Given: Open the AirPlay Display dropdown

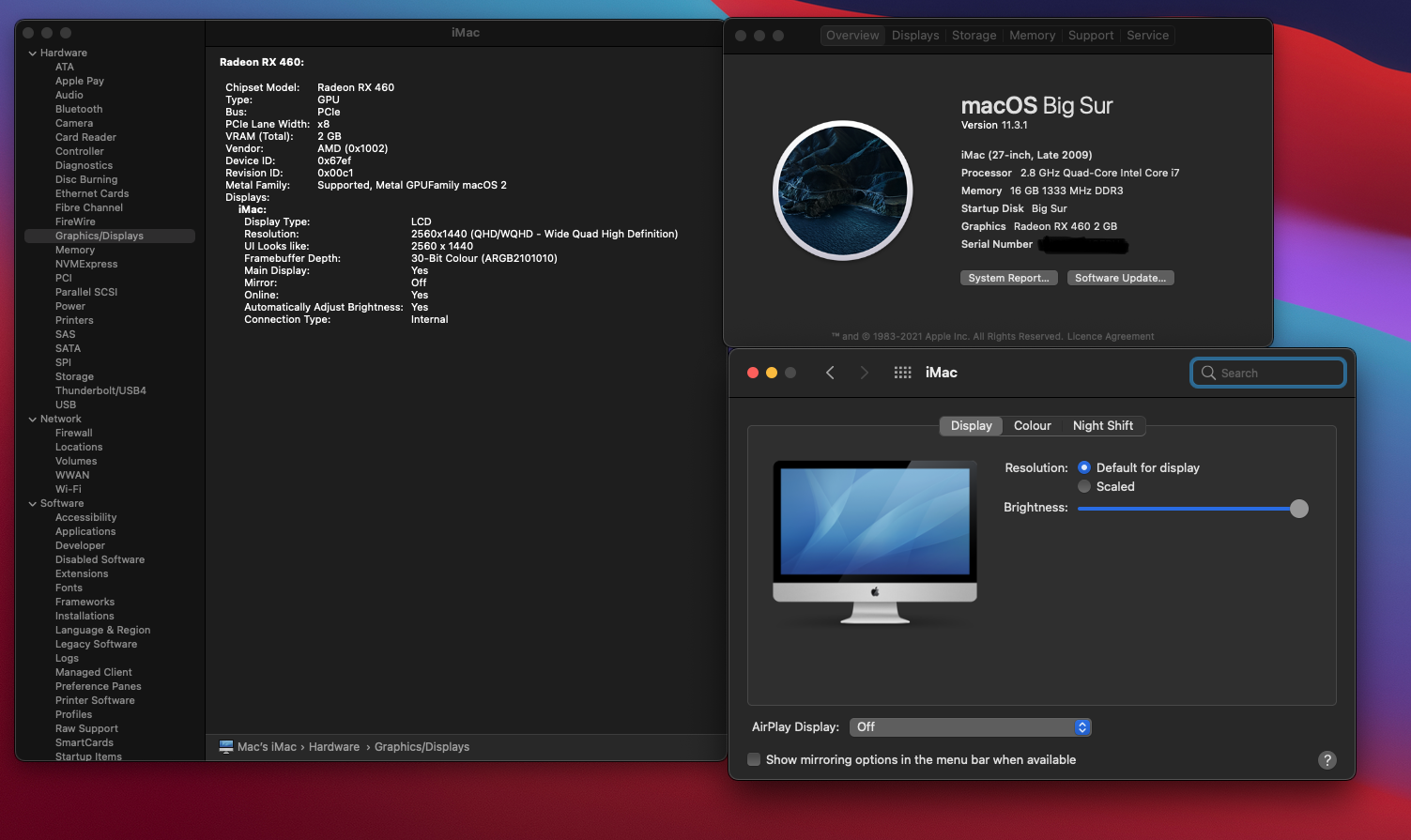Looking at the screenshot, I should (x=970, y=727).
